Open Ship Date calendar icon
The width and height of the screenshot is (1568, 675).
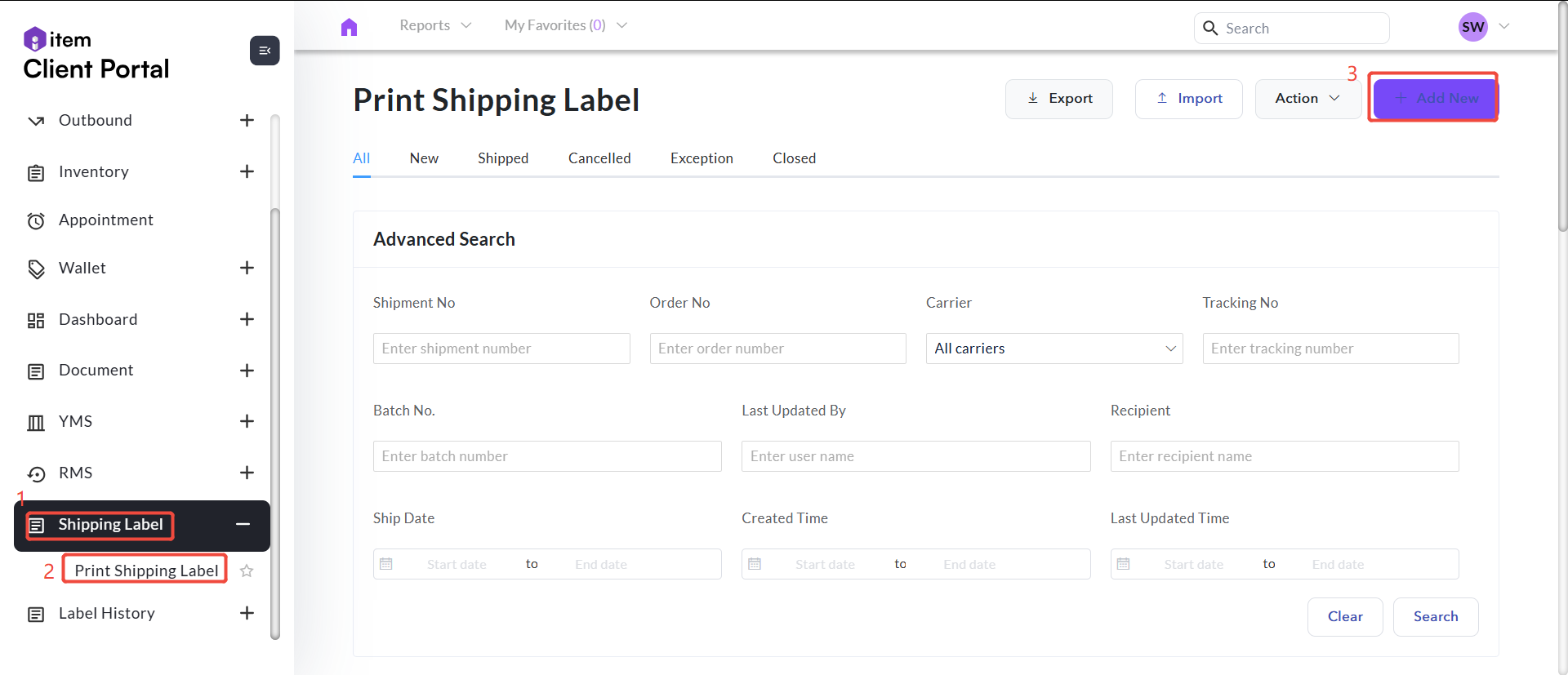pos(386,564)
